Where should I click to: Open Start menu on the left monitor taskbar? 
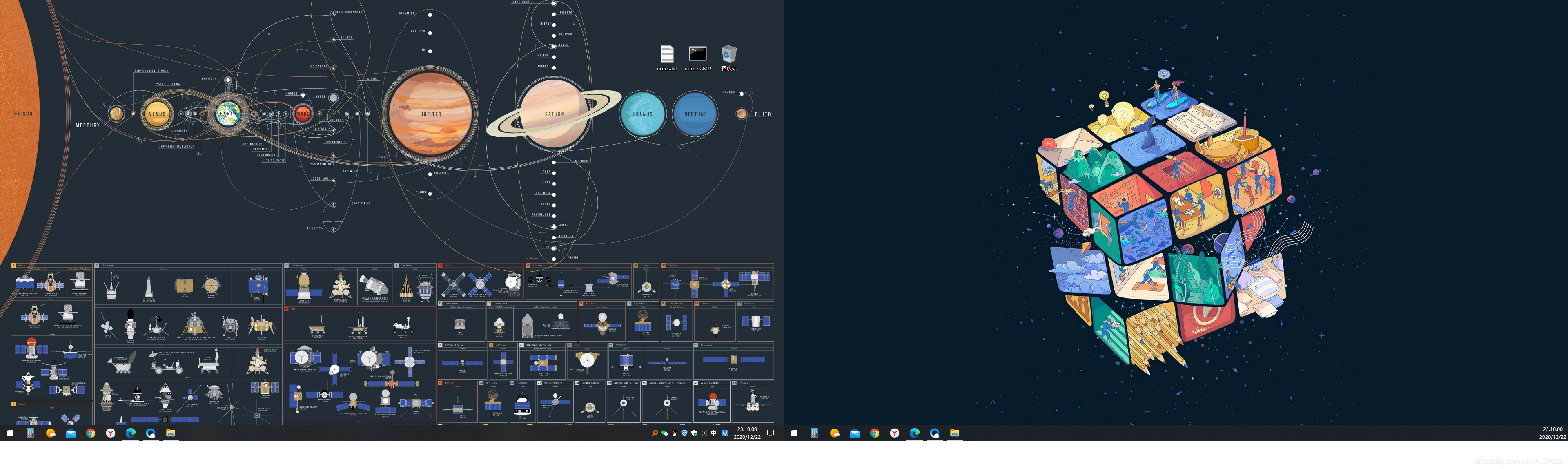10,433
